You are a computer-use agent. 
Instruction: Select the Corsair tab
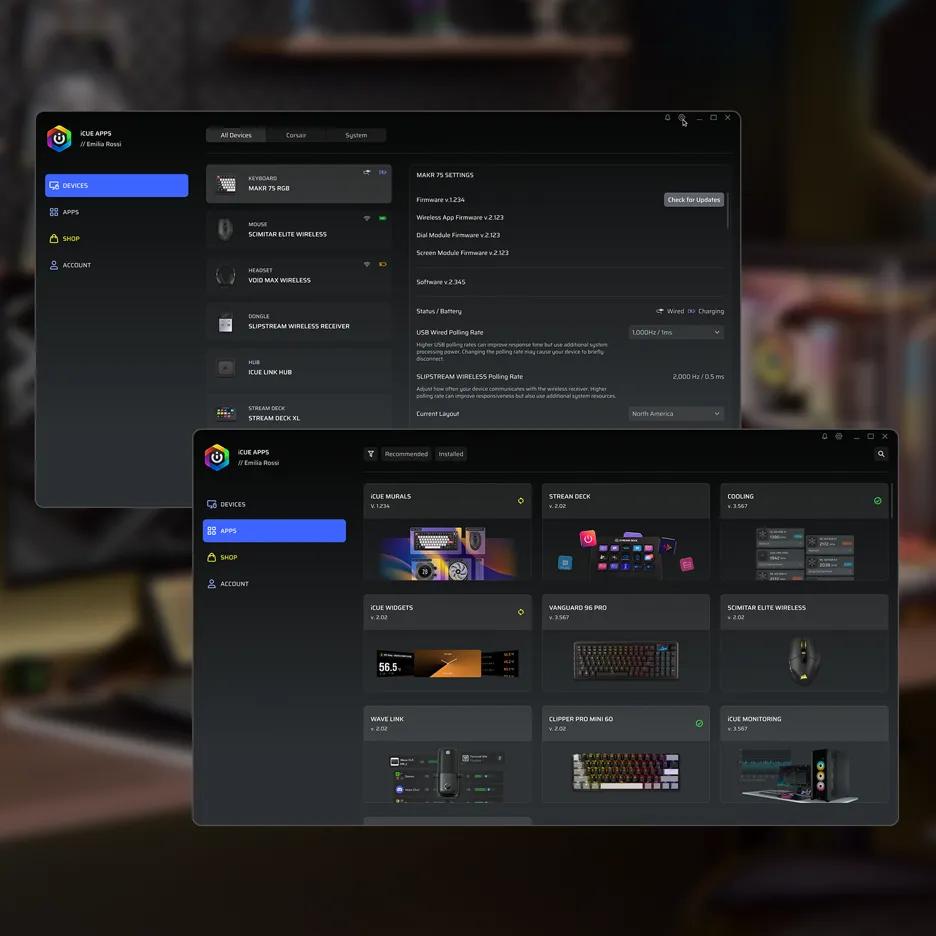[x=296, y=135]
